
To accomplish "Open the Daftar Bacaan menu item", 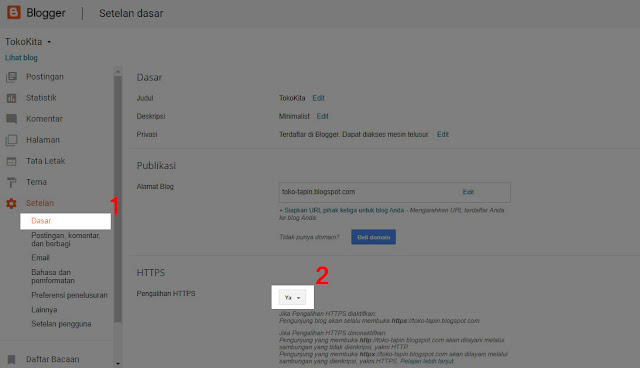I will pos(53,359).
